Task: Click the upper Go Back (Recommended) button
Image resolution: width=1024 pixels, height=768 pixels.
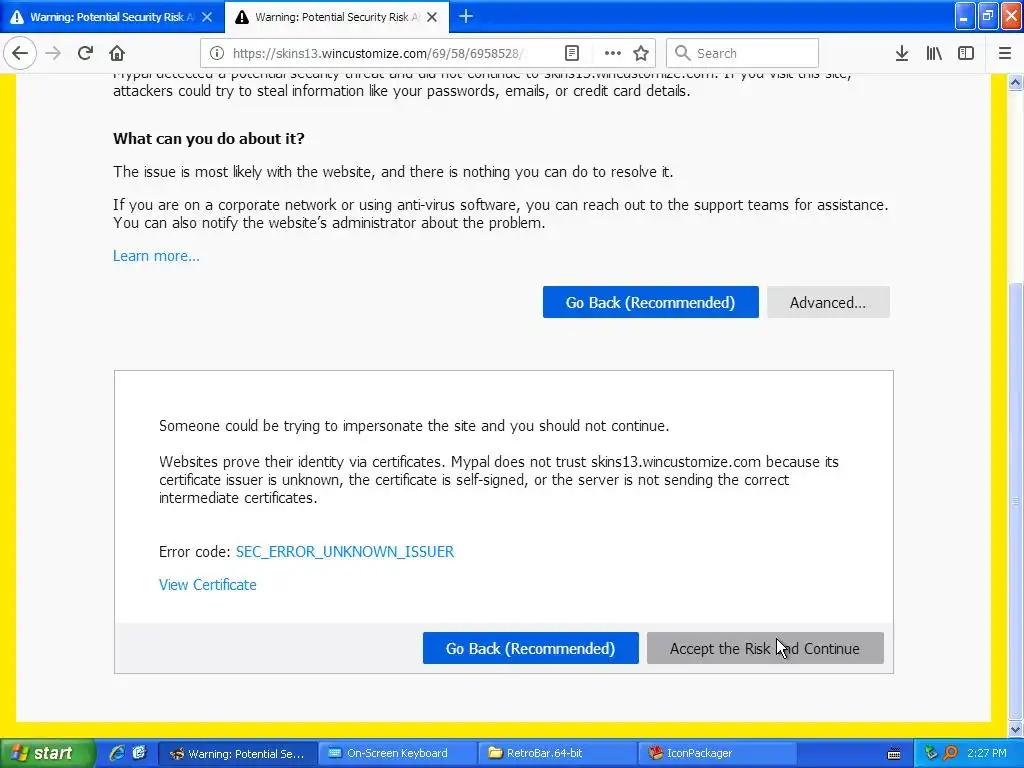Action: coord(650,302)
